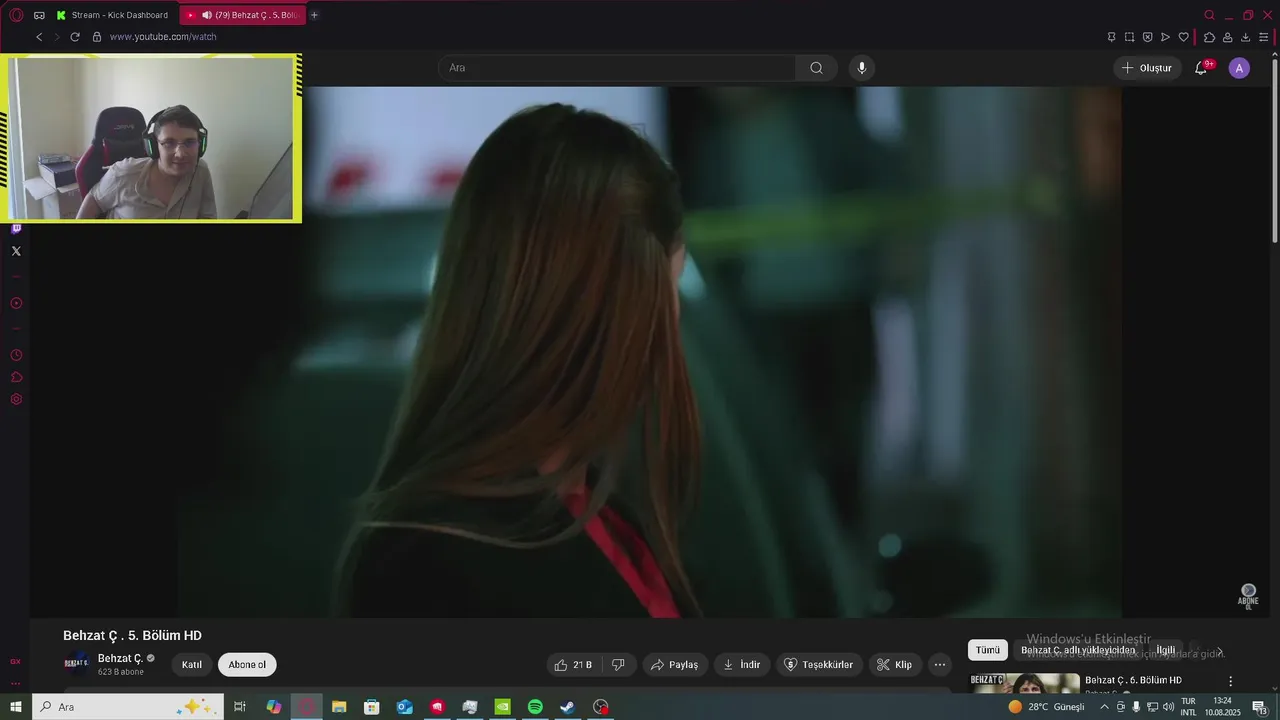Image resolution: width=1280 pixels, height=720 pixels.
Task: Click the Teşekkürler thanks button
Action: click(819, 665)
